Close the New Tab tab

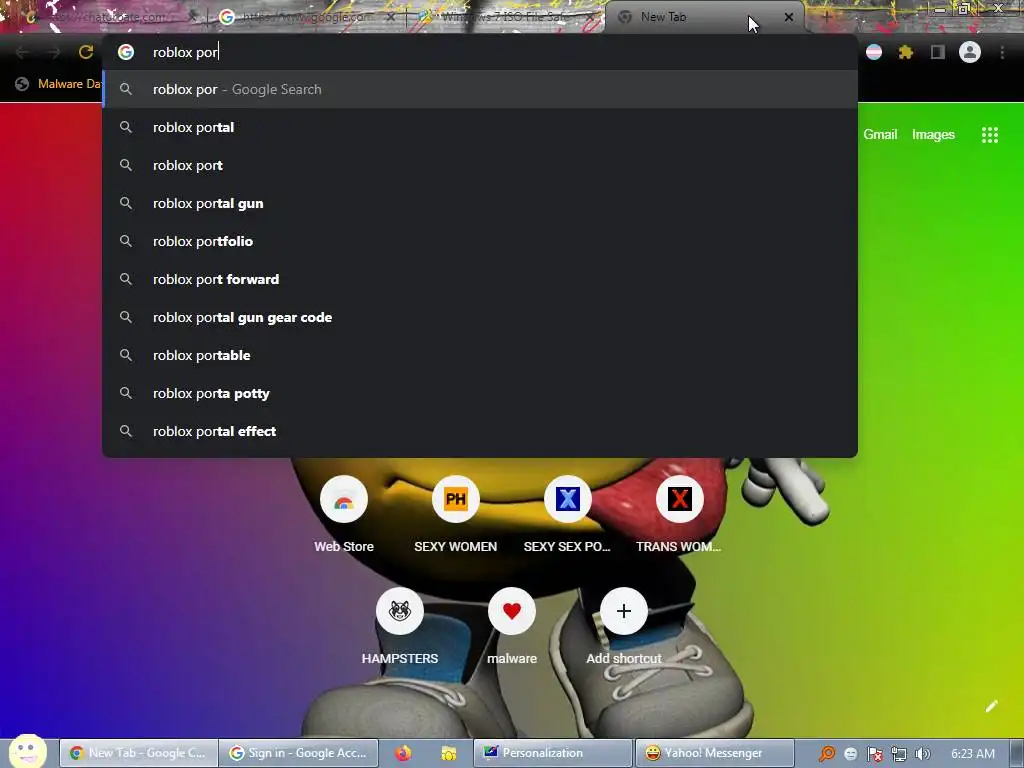(789, 17)
